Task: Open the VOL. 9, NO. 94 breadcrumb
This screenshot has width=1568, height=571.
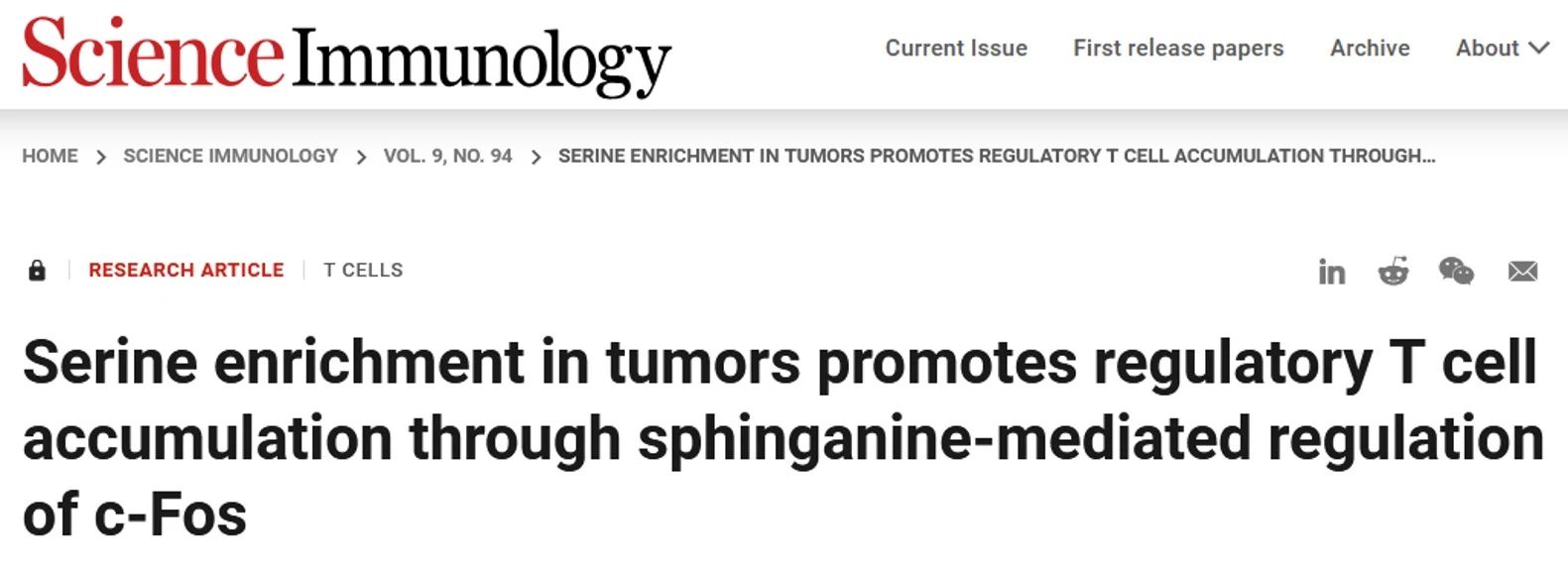Action: [448, 156]
